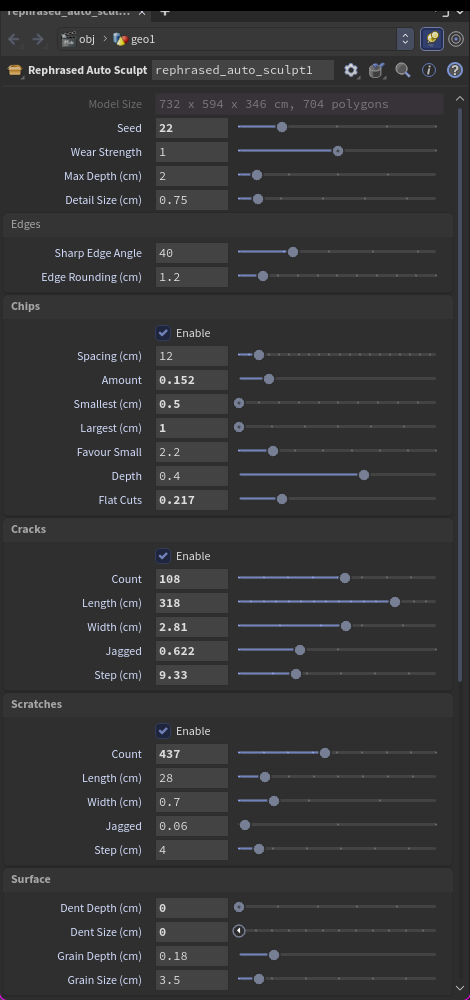Click the Grain Size value field
The width and height of the screenshot is (470, 1000).
click(x=191, y=980)
